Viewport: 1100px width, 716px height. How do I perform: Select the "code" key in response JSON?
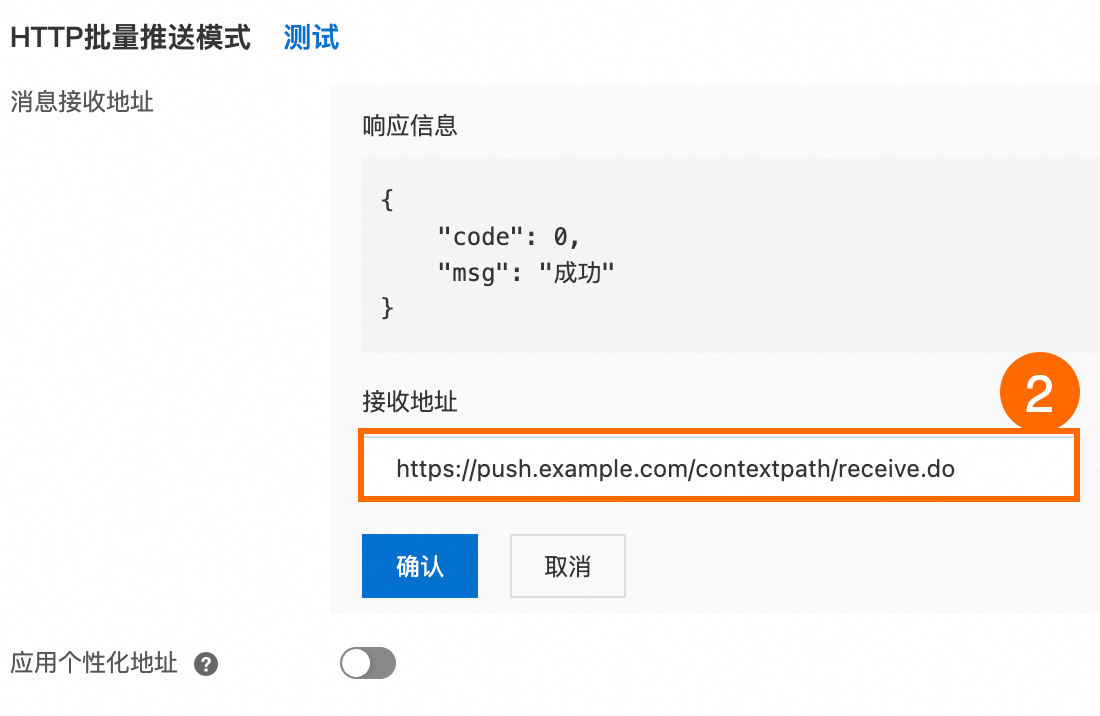click(x=480, y=237)
